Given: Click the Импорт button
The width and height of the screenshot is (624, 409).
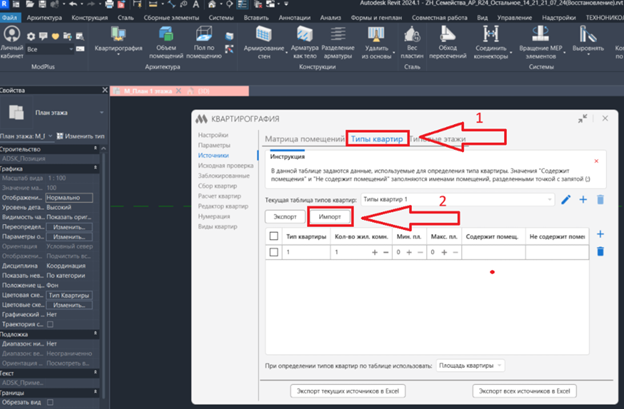Looking at the screenshot, I should tap(330, 217).
